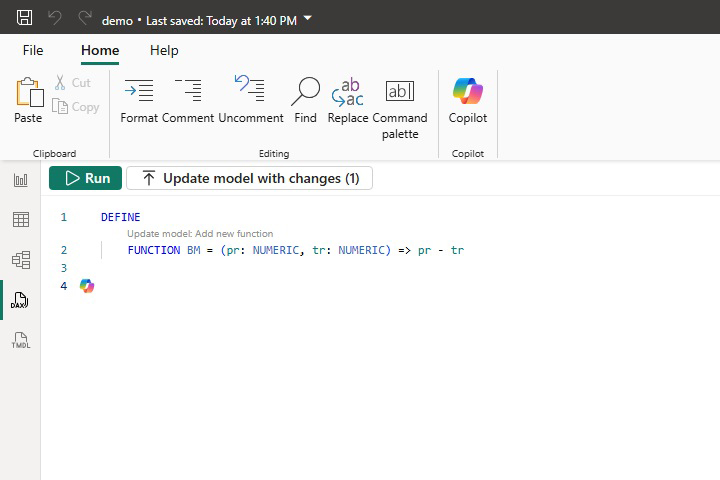Click Update model with changes (1)
Image resolution: width=720 pixels, height=480 pixels.
pos(249,178)
